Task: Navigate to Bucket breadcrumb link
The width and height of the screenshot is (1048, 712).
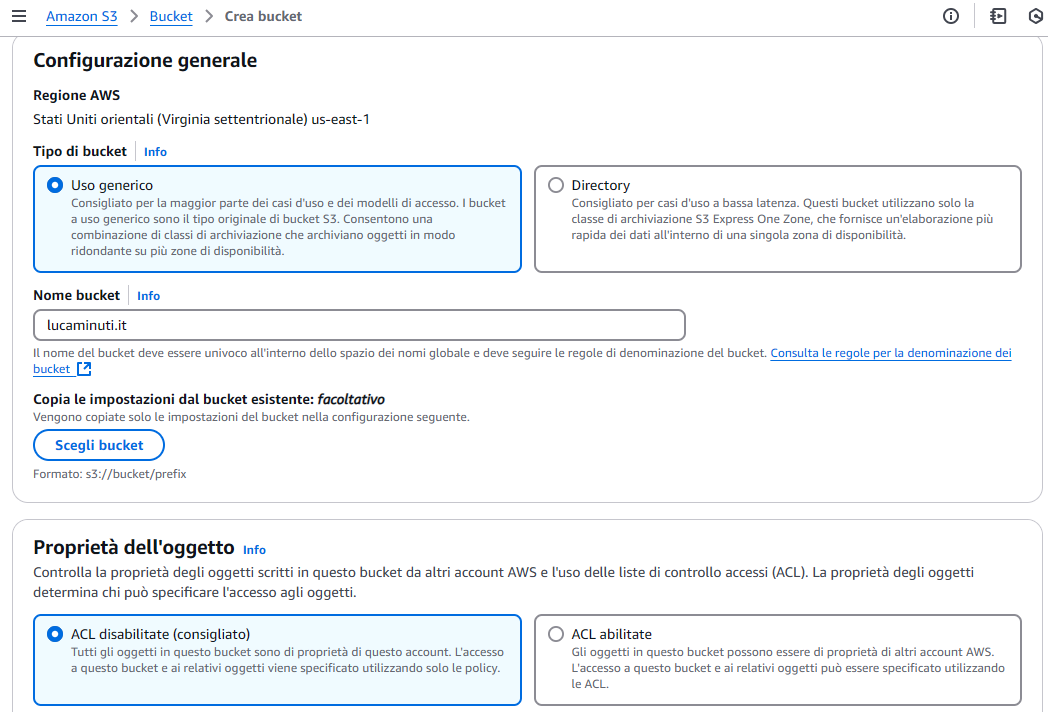Action: tap(171, 16)
